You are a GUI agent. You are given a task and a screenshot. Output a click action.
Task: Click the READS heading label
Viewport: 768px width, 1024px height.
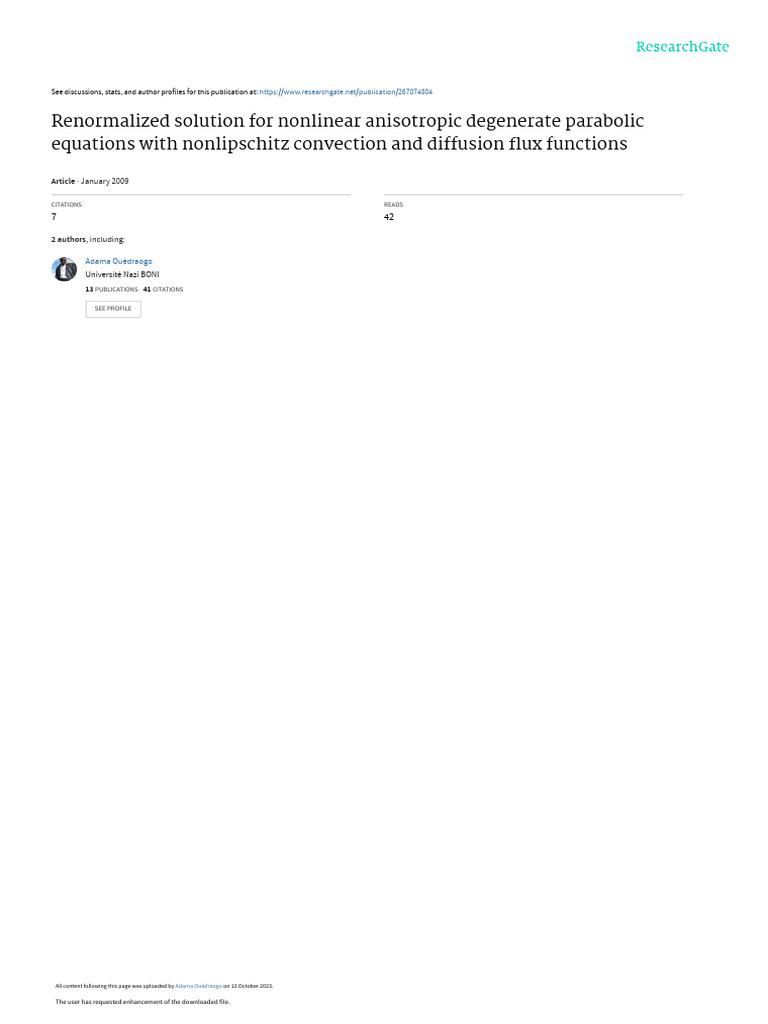coord(393,205)
